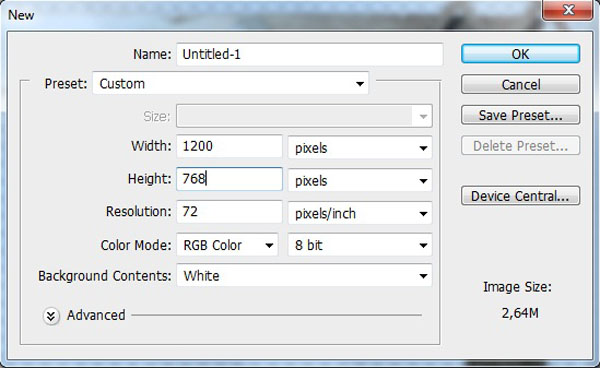Click the Delete Preset button
Viewport: 600px width, 368px height.
tap(520, 145)
